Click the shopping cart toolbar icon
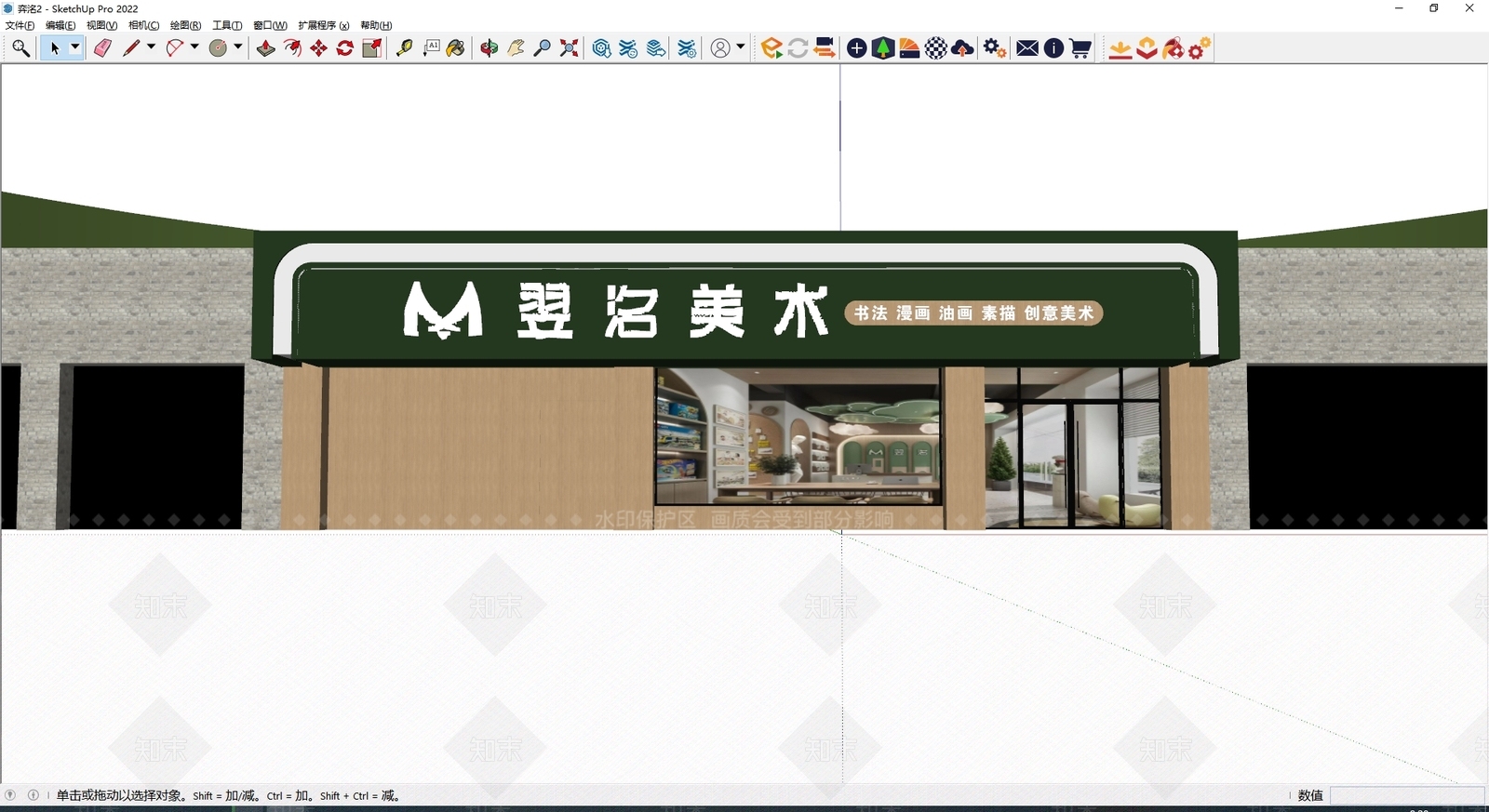 tap(1080, 48)
